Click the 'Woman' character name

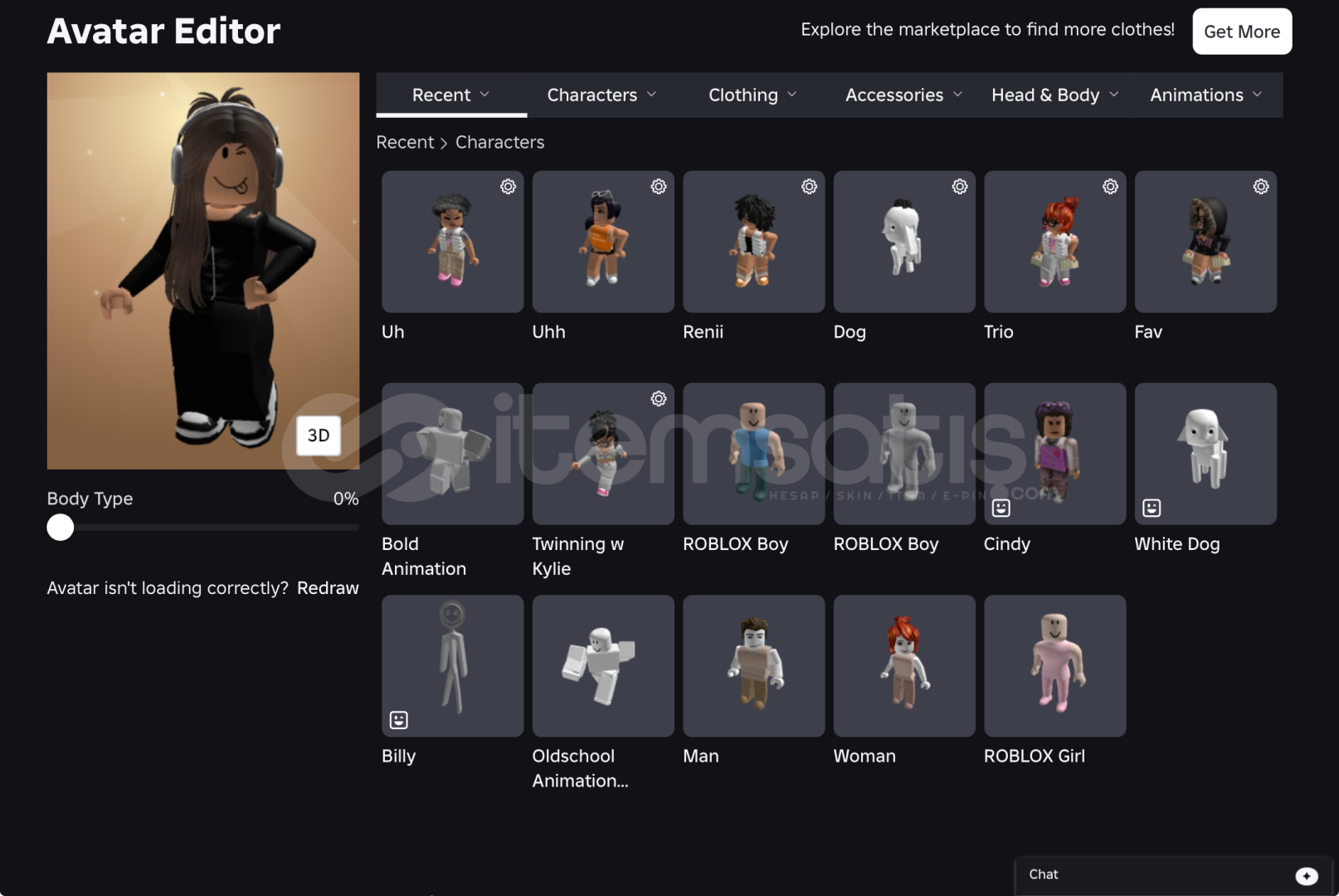point(864,757)
